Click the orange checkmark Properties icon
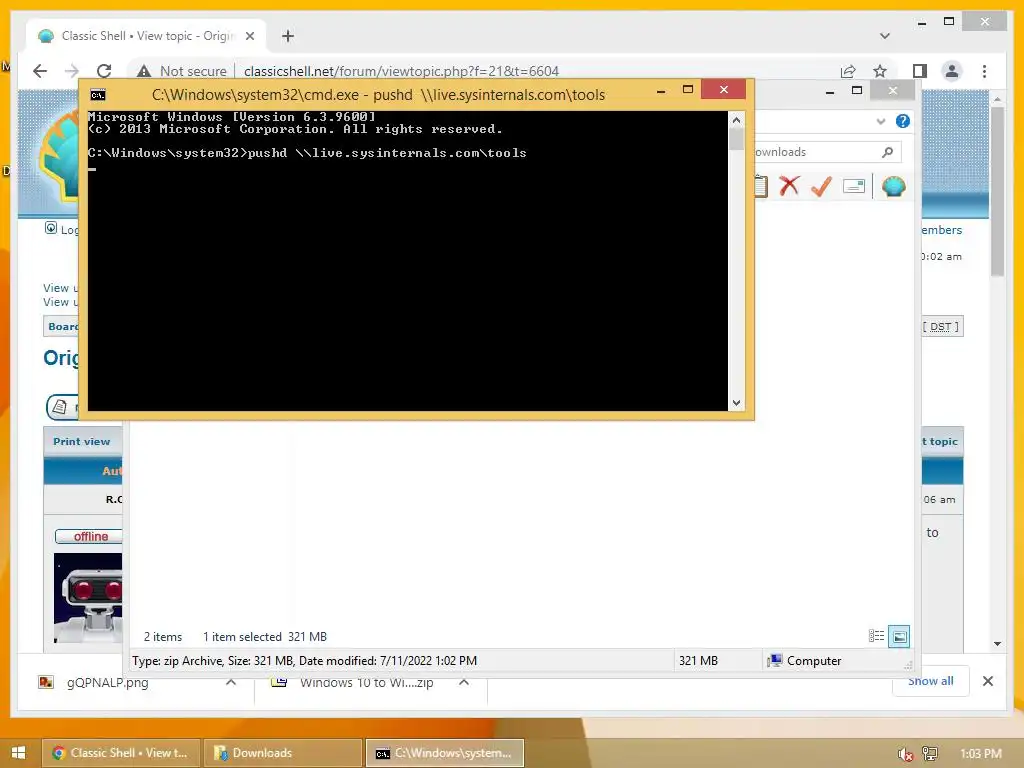 click(821, 186)
